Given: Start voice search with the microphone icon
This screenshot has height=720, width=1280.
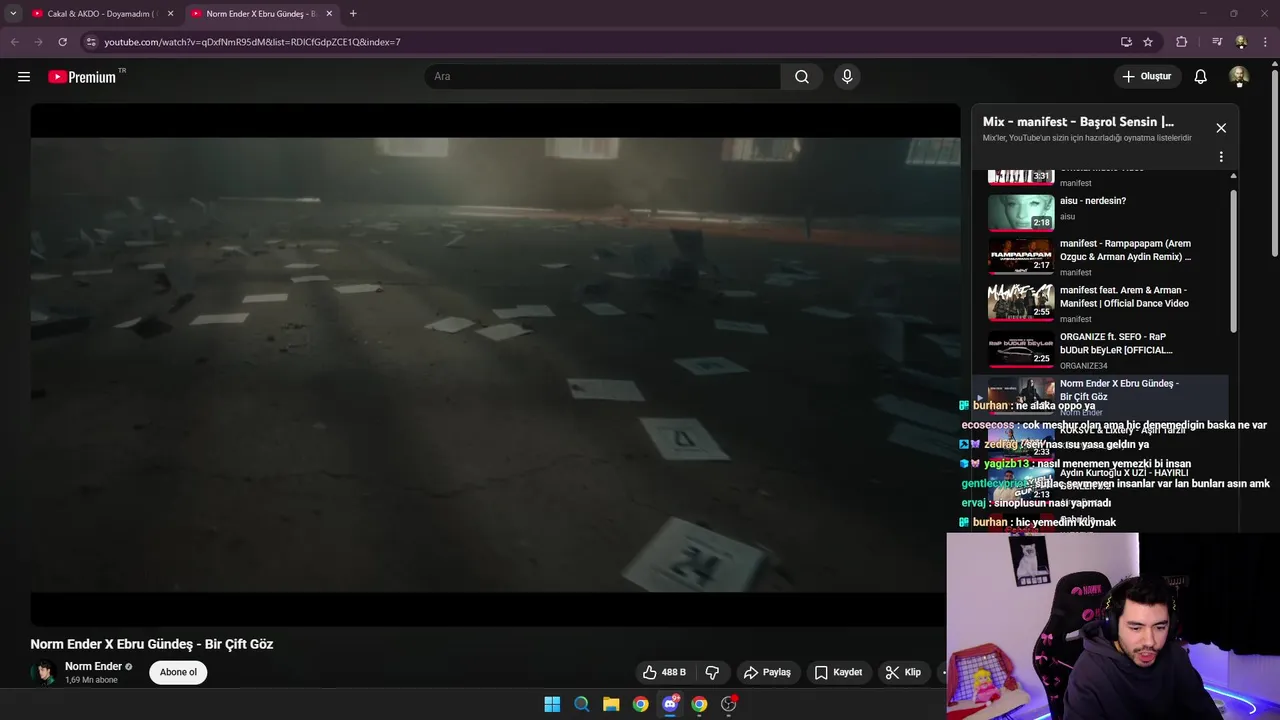Looking at the screenshot, I should pyautogui.click(x=847, y=76).
